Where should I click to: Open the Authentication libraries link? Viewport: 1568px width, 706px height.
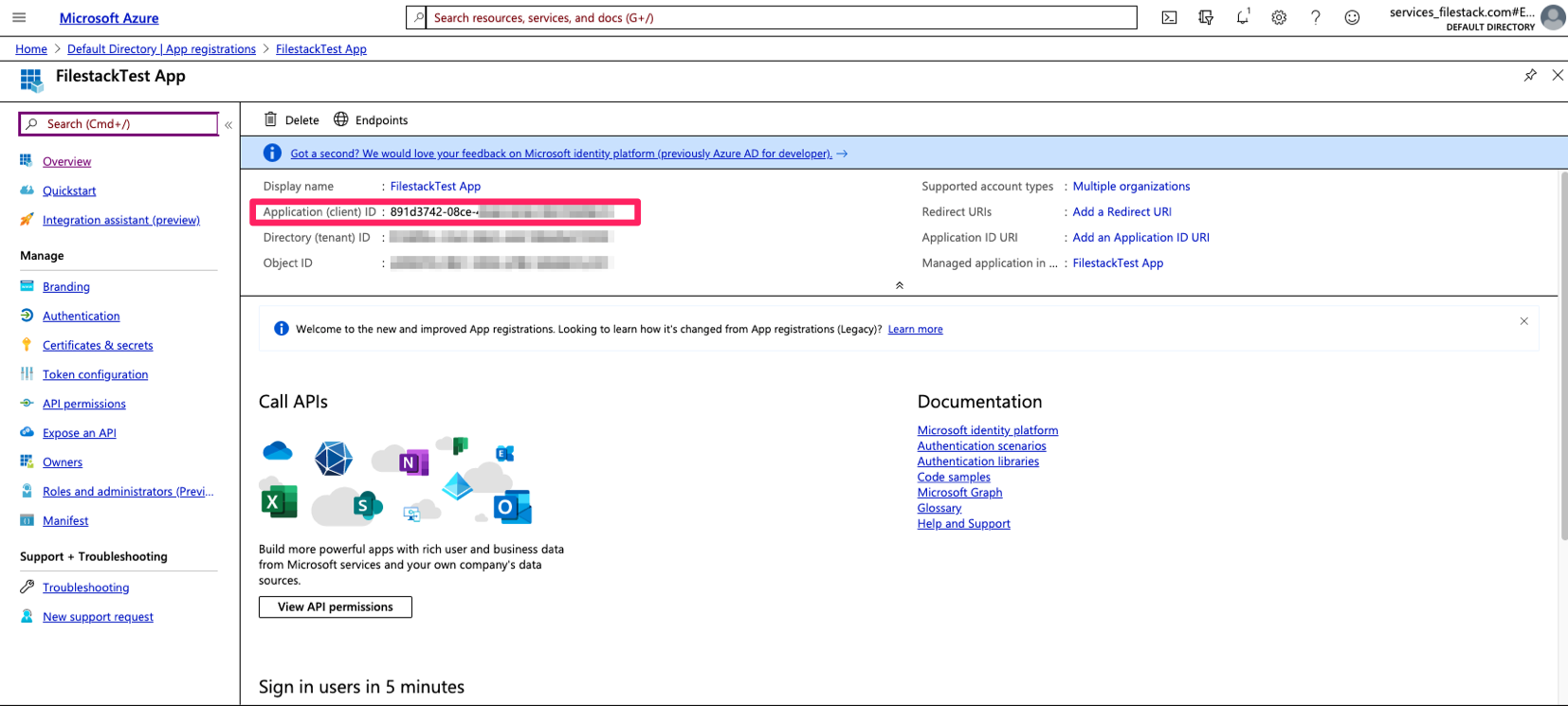pos(977,461)
